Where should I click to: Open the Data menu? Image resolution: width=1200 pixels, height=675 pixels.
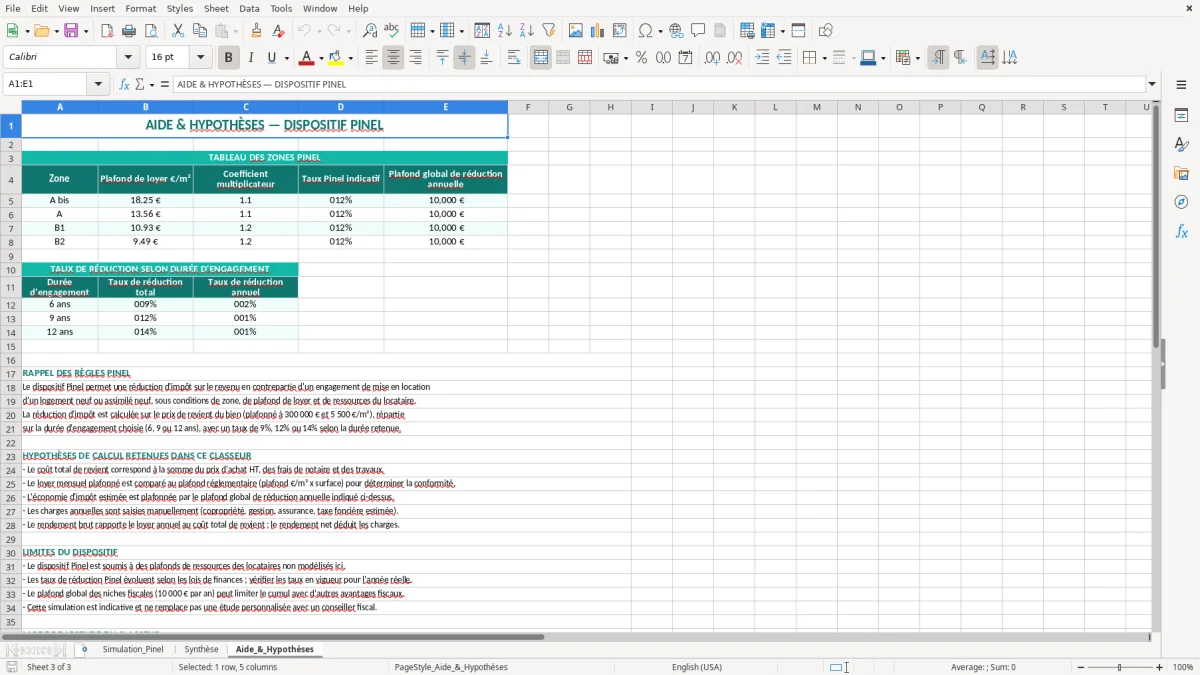(x=249, y=8)
